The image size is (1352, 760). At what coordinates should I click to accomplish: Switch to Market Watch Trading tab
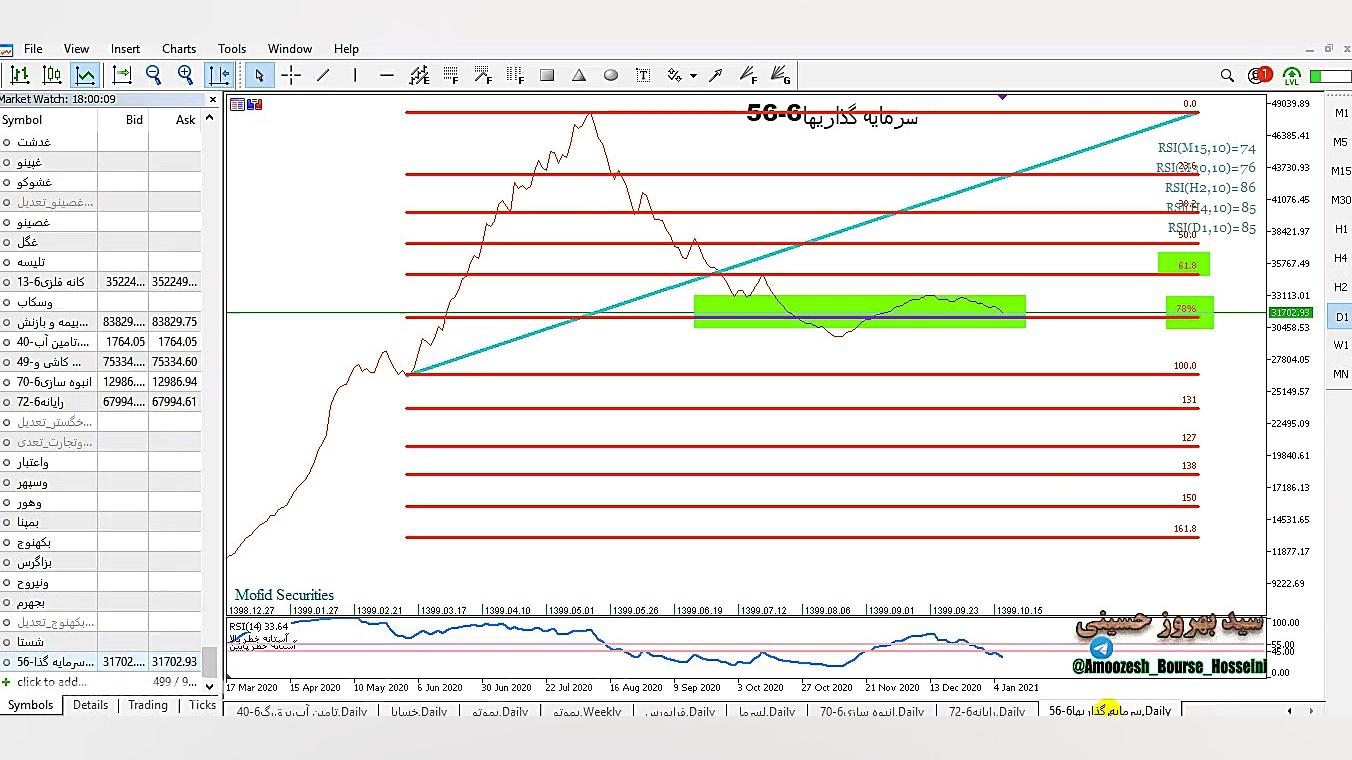tap(148, 705)
